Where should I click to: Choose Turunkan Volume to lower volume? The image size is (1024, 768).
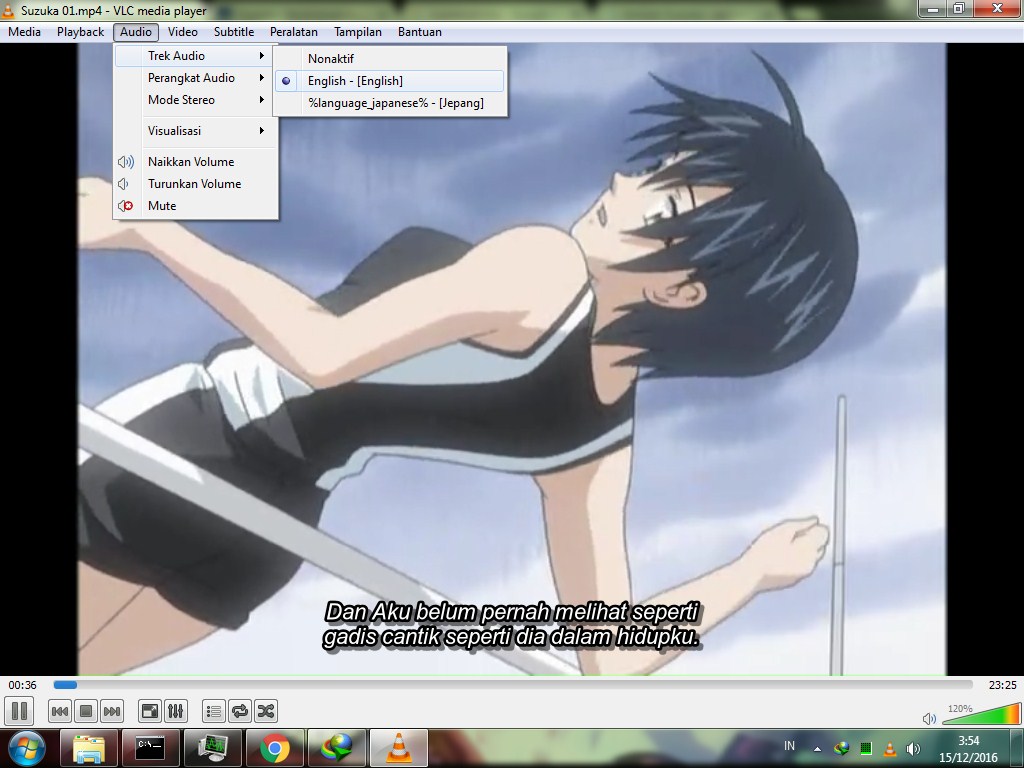coord(196,184)
